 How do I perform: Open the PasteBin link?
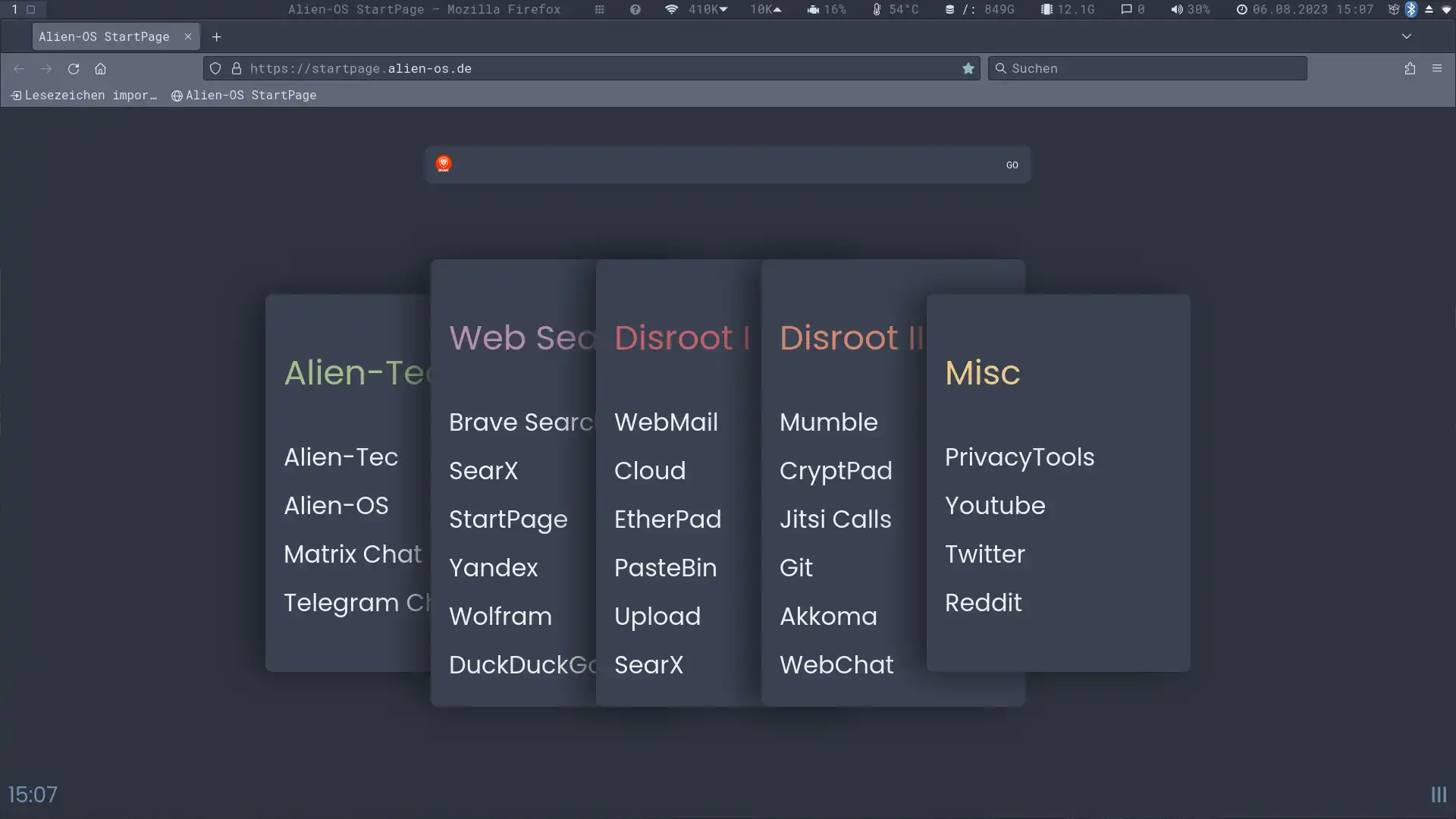[x=665, y=568]
